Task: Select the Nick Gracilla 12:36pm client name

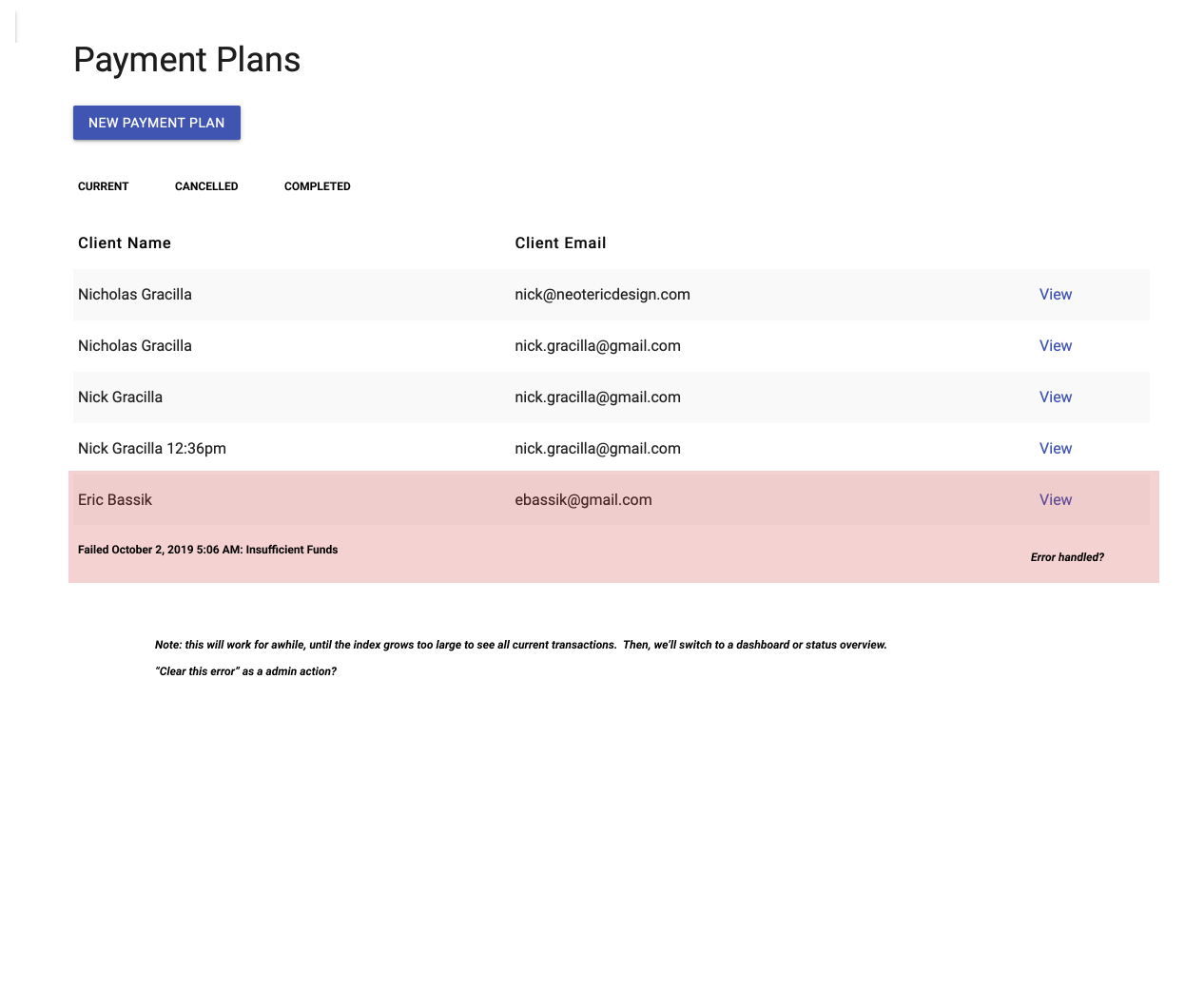Action: point(152,449)
